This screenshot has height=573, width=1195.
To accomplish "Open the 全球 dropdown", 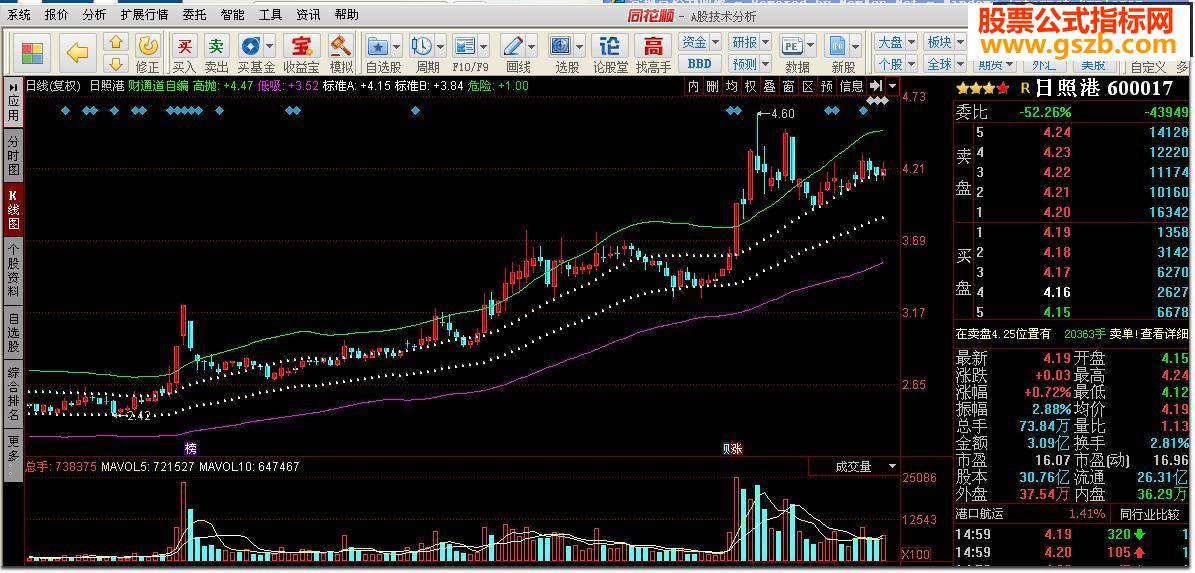I will [x=944, y=64].
